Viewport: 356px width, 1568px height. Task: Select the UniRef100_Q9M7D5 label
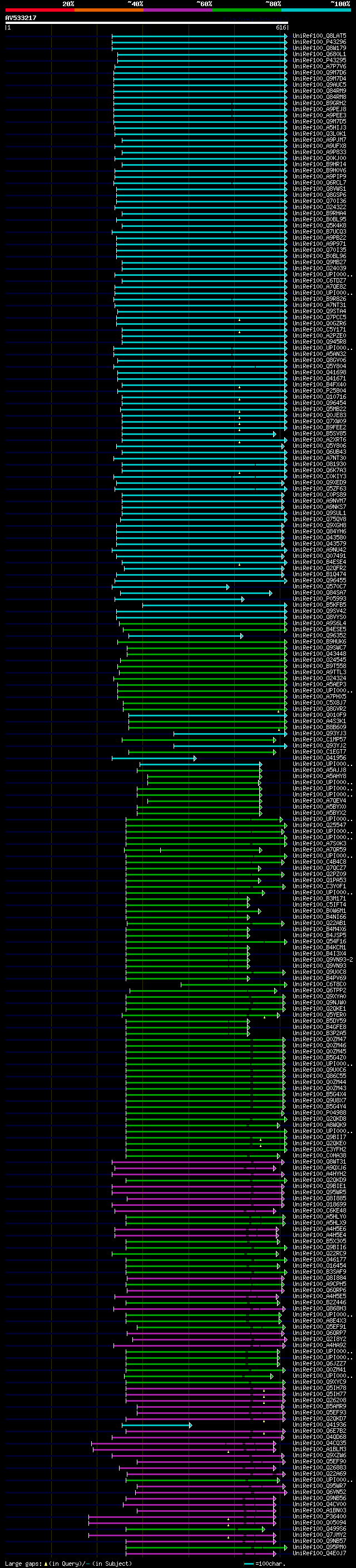(x=319, y=121)
